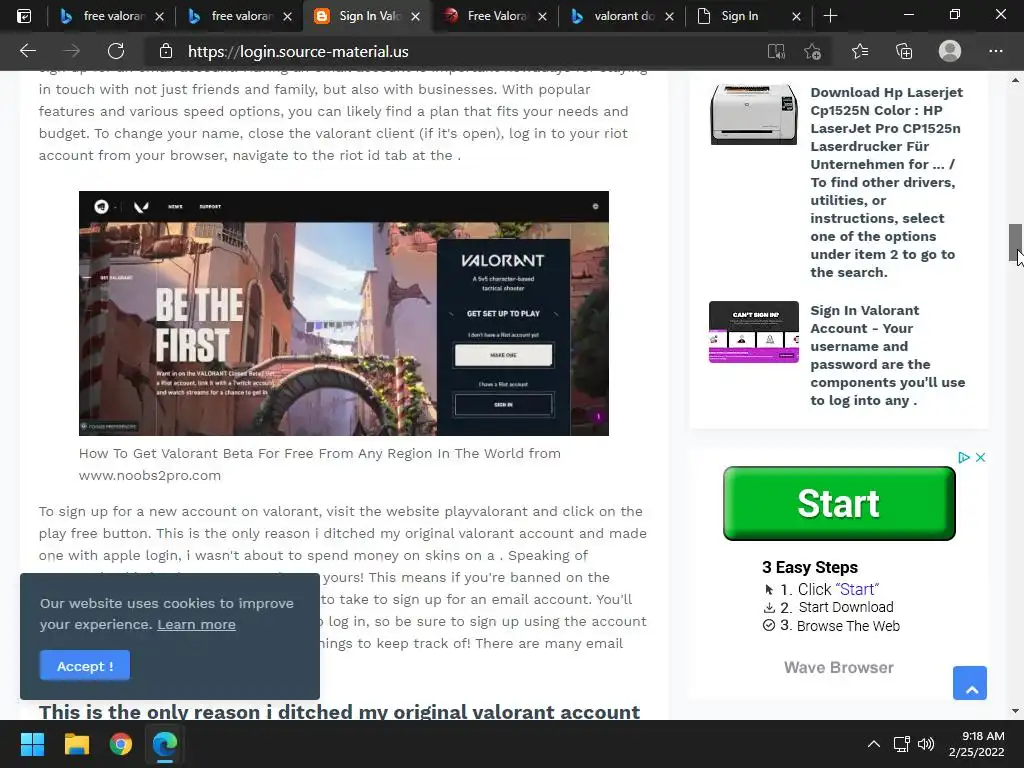1024x768 pixels.
Task: Close the 'valorant do' tab
Action: (669, 17)
